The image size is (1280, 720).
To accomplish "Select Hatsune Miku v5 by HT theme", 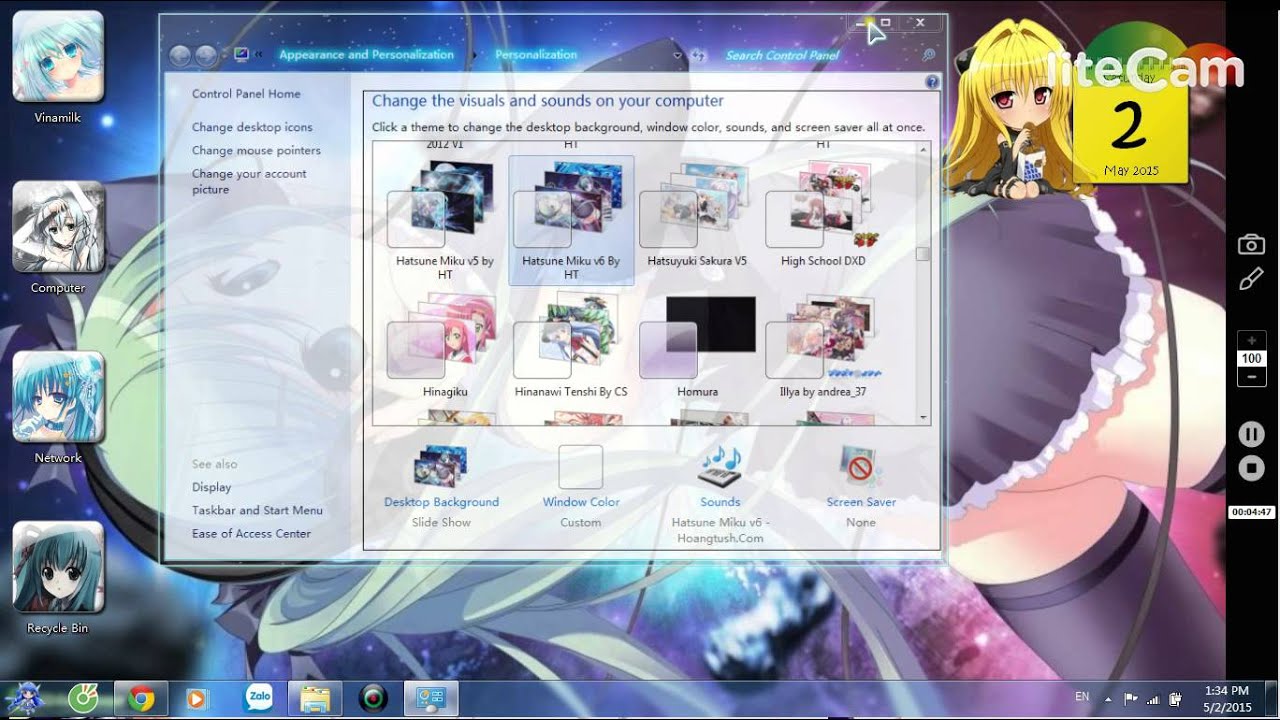I will 444,220.
